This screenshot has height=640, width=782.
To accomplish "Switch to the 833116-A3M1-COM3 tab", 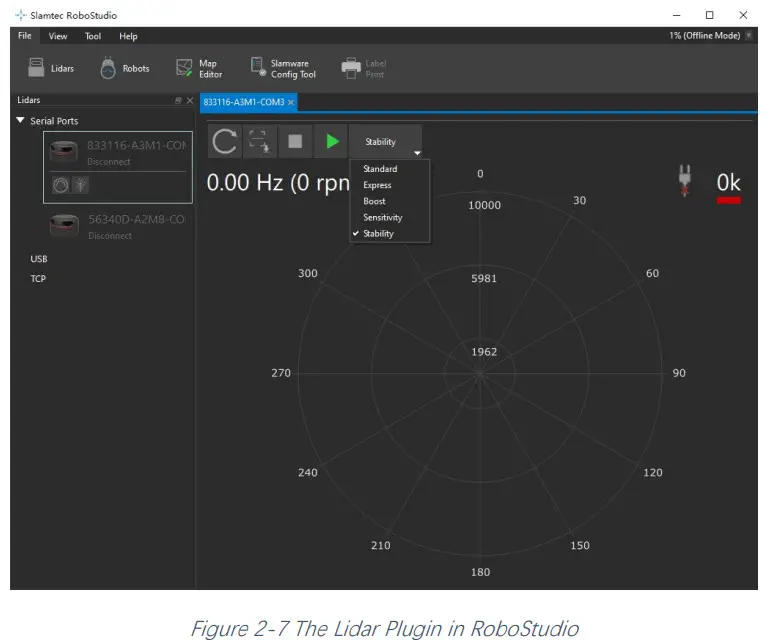I will pyautogui.click(x=244, y=102).
